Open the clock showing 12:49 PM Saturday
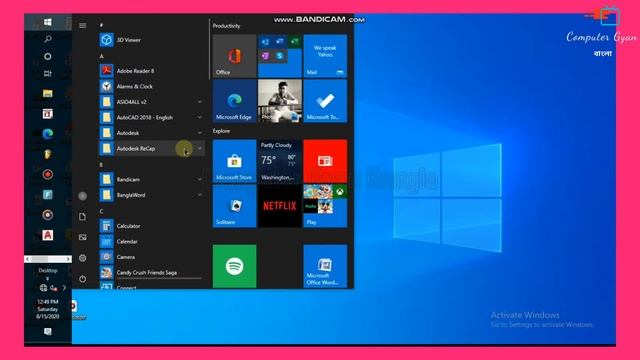The height and width of the screenshot is (360, 640). pyautogui.click(x=48, y=309)
